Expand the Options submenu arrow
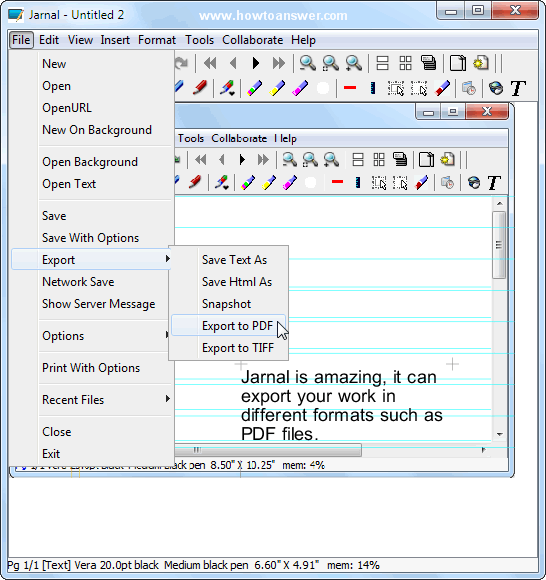The height and width of the screenshot is (580, 546). click(168, 335)
